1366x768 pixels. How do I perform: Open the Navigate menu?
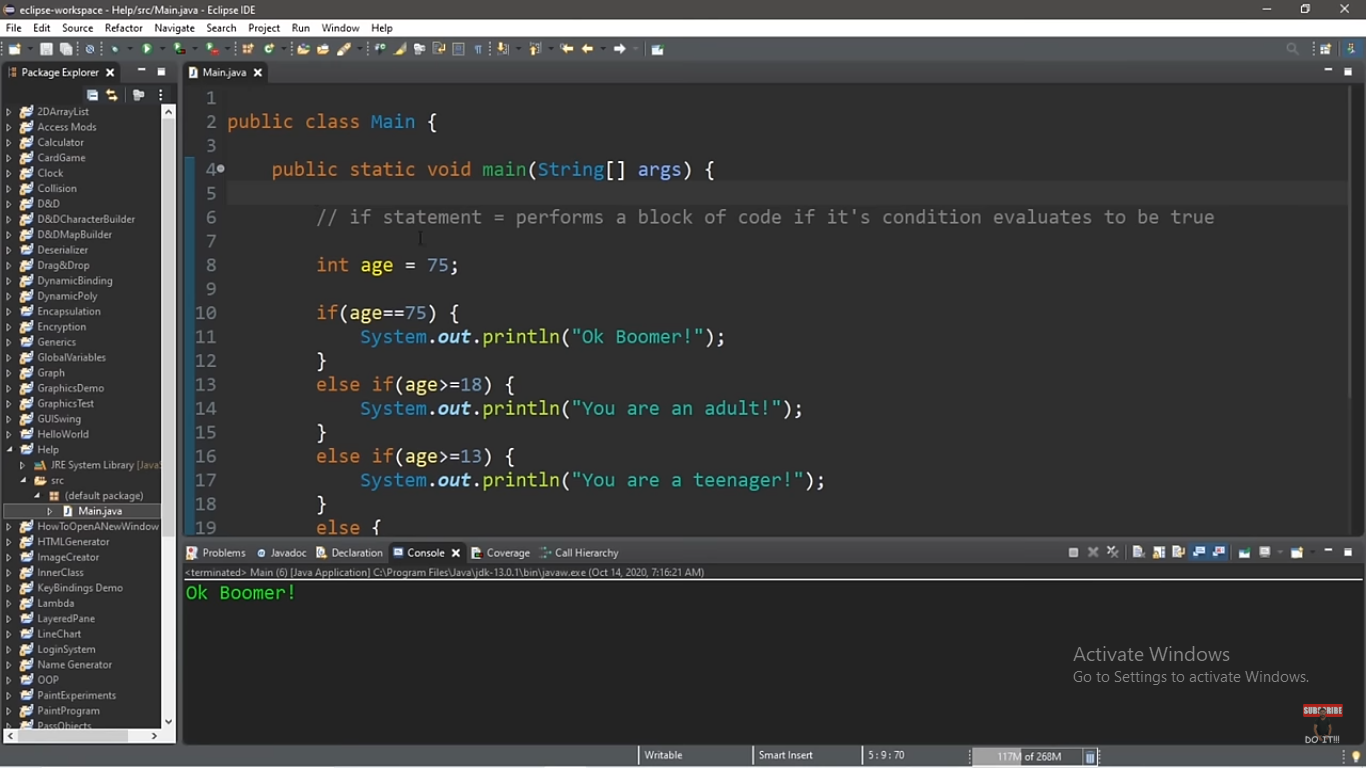coord(175,28)
